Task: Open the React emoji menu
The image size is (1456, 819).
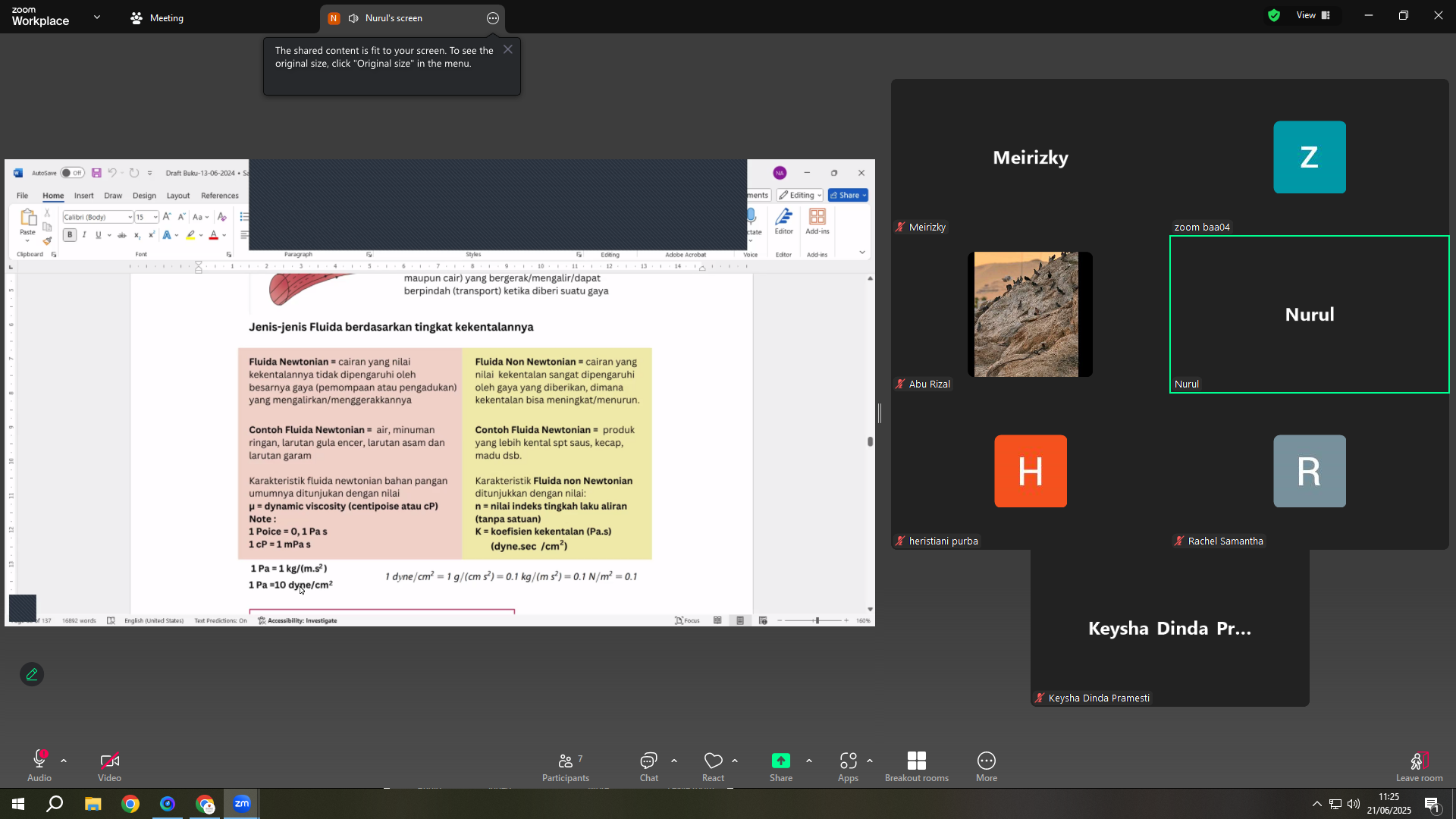Action: [x=713, y=767]
